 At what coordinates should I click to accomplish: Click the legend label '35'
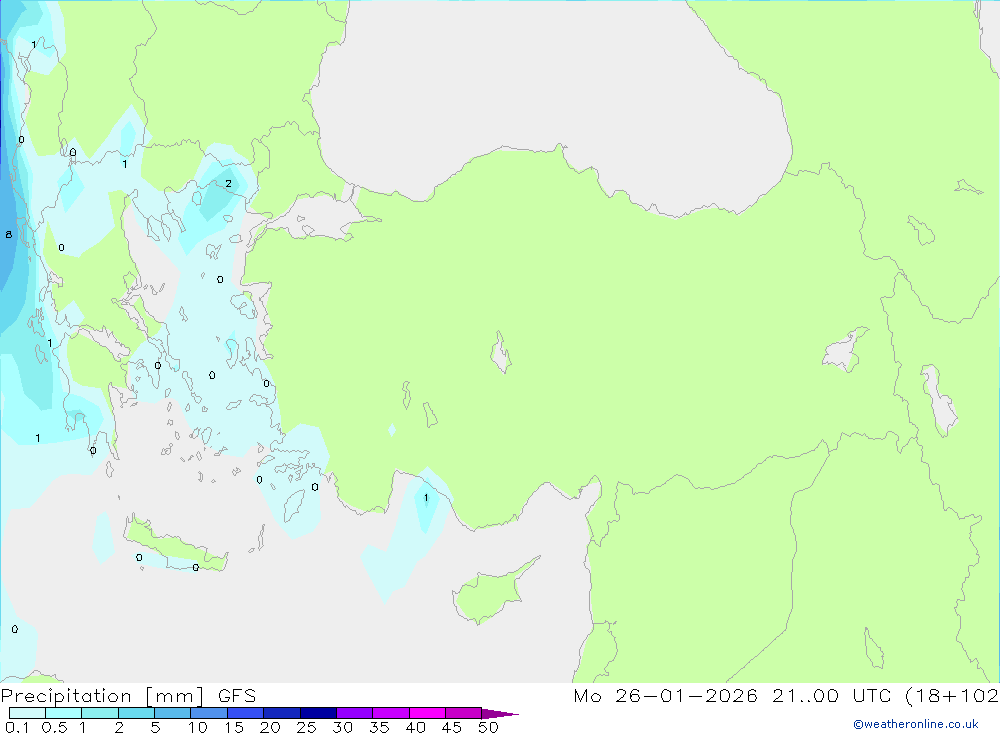point(379,727)
